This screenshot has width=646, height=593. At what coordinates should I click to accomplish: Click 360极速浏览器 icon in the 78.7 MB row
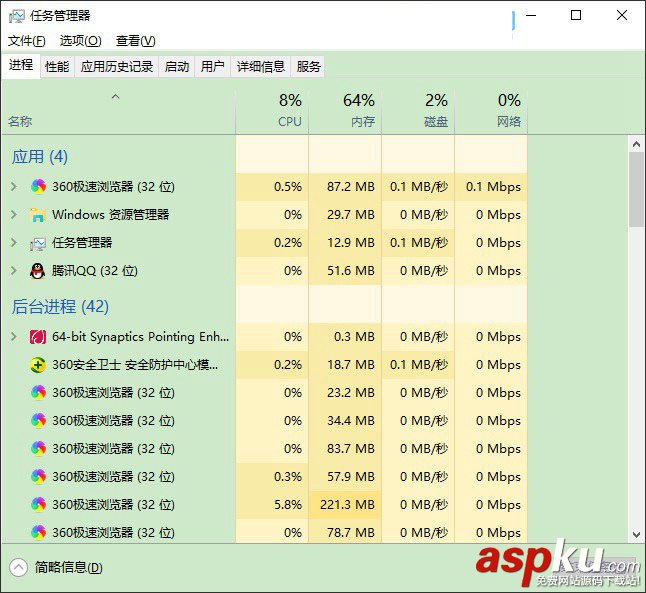[x=38, y=532]
